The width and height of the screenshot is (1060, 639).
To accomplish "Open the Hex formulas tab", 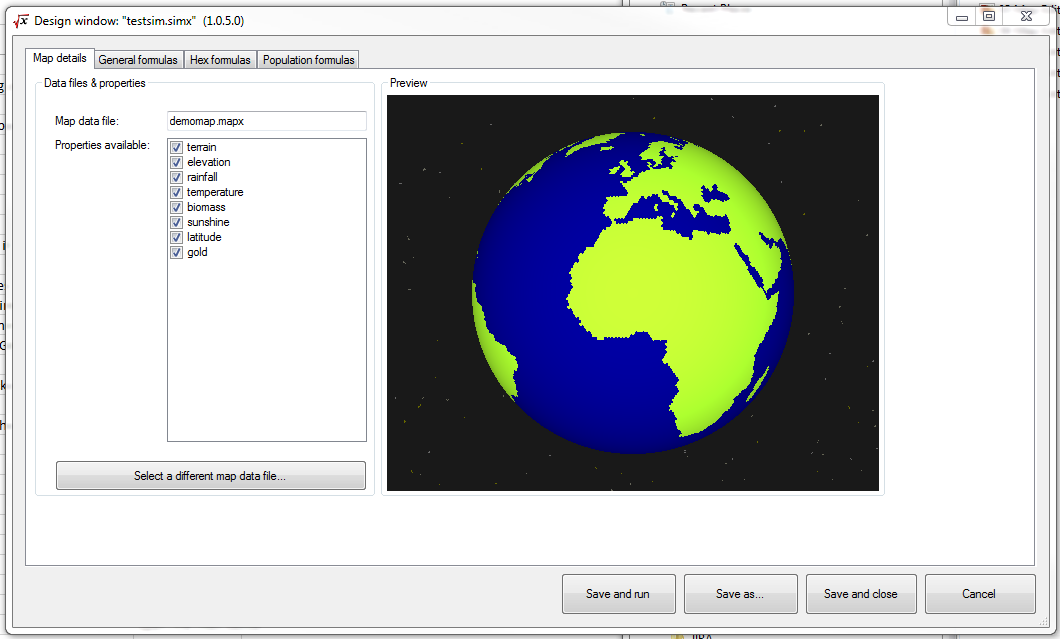I will point(220,60).
